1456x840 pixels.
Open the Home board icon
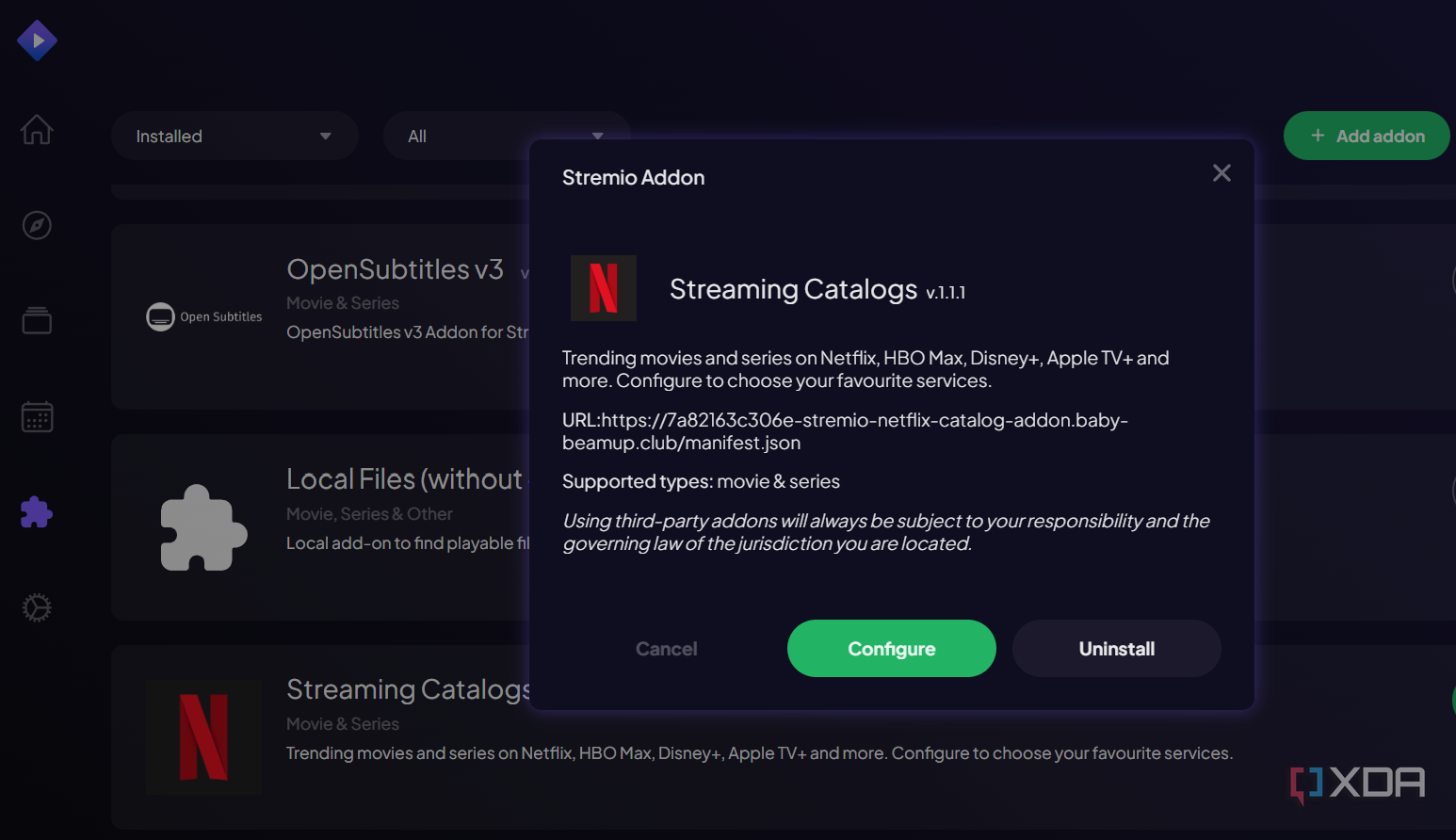pyautogui.click(x=37, y=129)
